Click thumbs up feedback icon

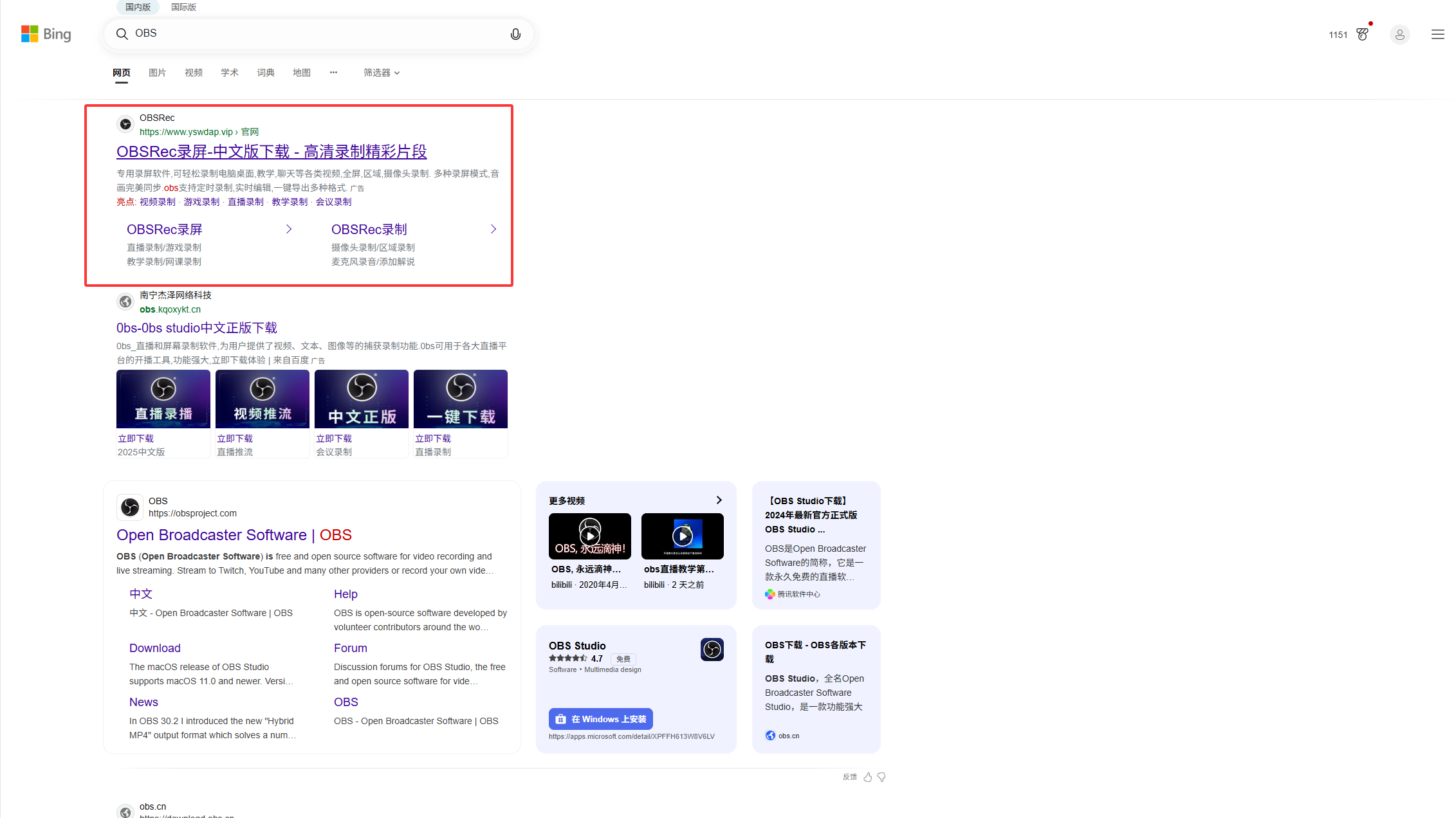coord(867,777)
